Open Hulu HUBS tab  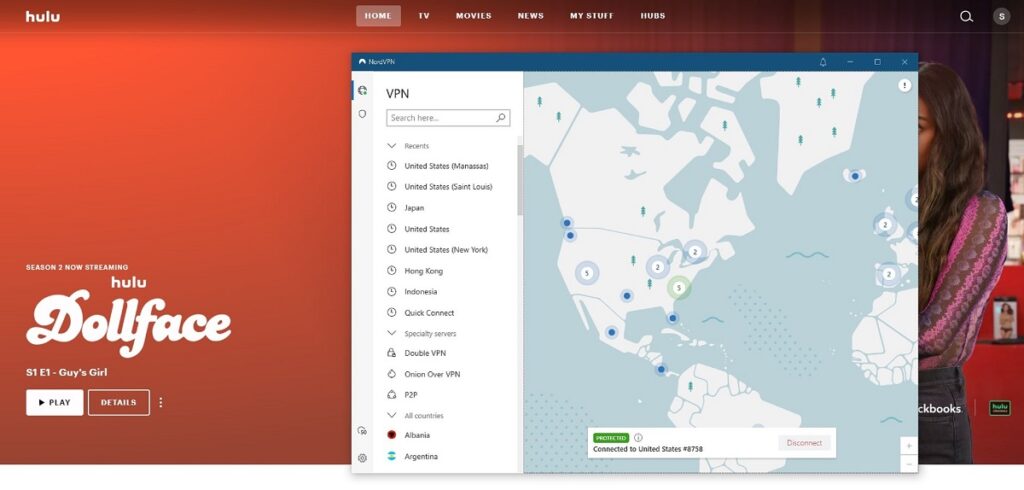pyautogui.click(x=652, y=16)
